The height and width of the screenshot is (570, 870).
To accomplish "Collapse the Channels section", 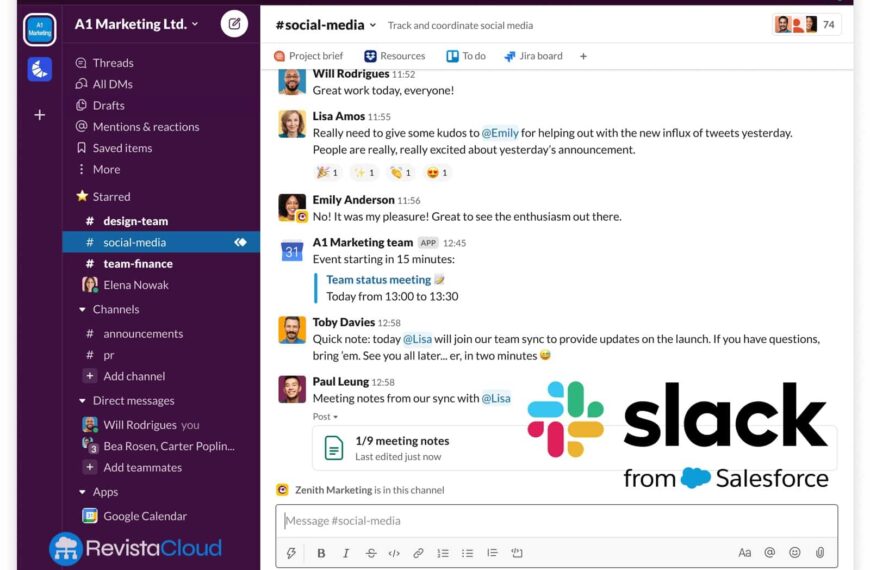I will point(82,309).
